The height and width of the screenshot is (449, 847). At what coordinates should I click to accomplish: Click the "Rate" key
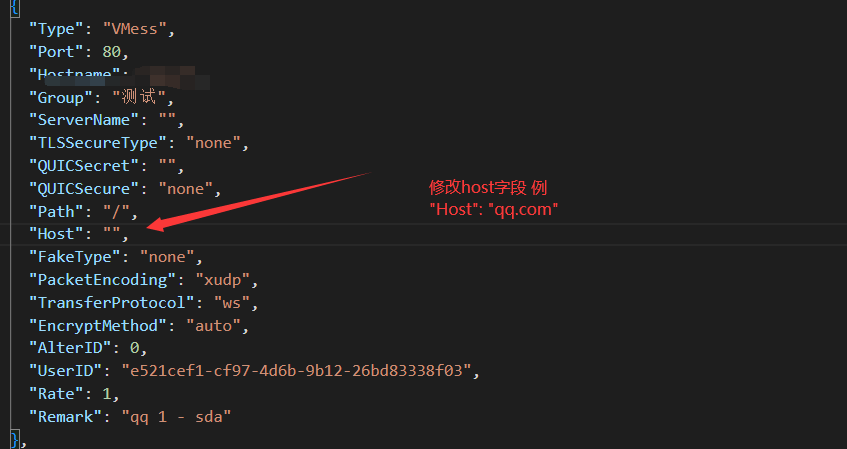click(52, 393)
